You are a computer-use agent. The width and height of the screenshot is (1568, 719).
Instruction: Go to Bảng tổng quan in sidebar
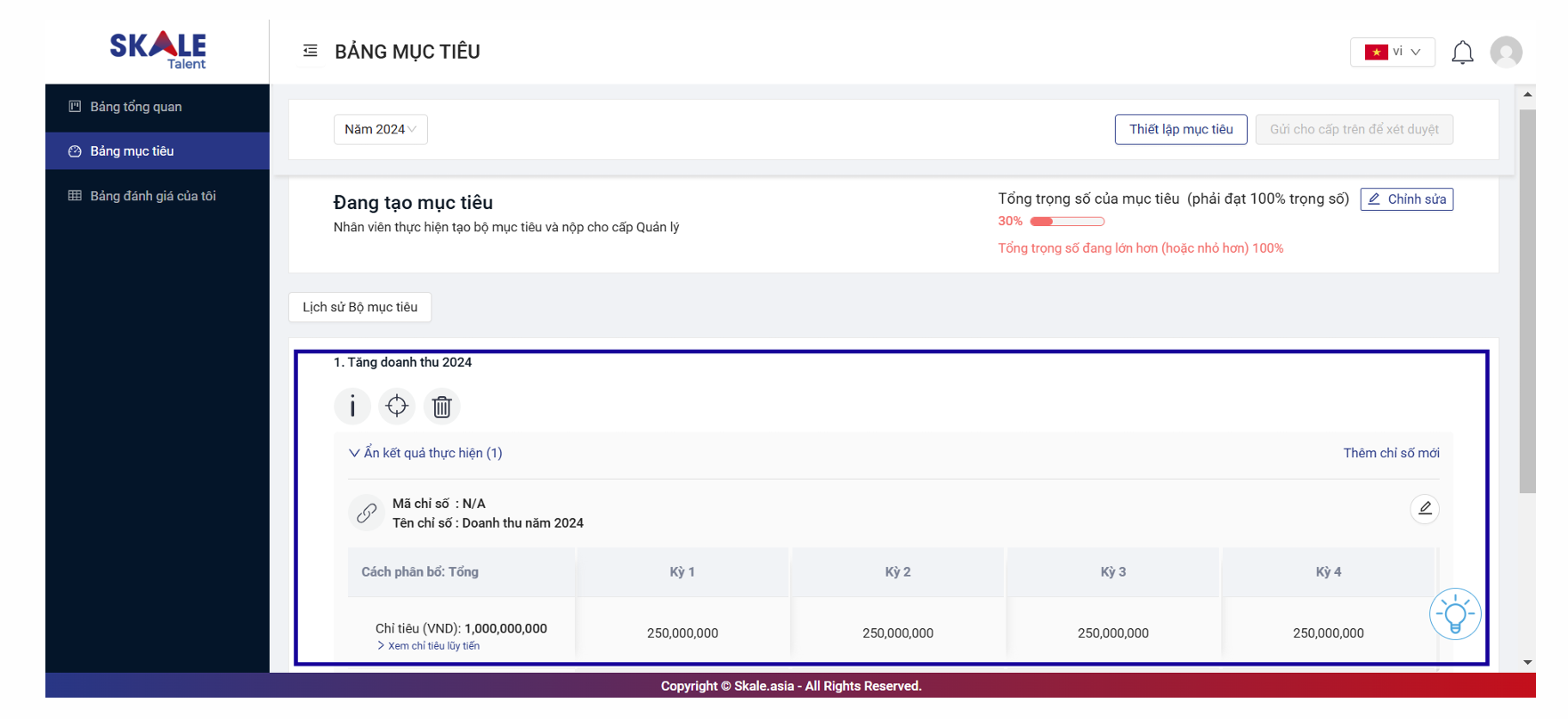click(135, 107)
